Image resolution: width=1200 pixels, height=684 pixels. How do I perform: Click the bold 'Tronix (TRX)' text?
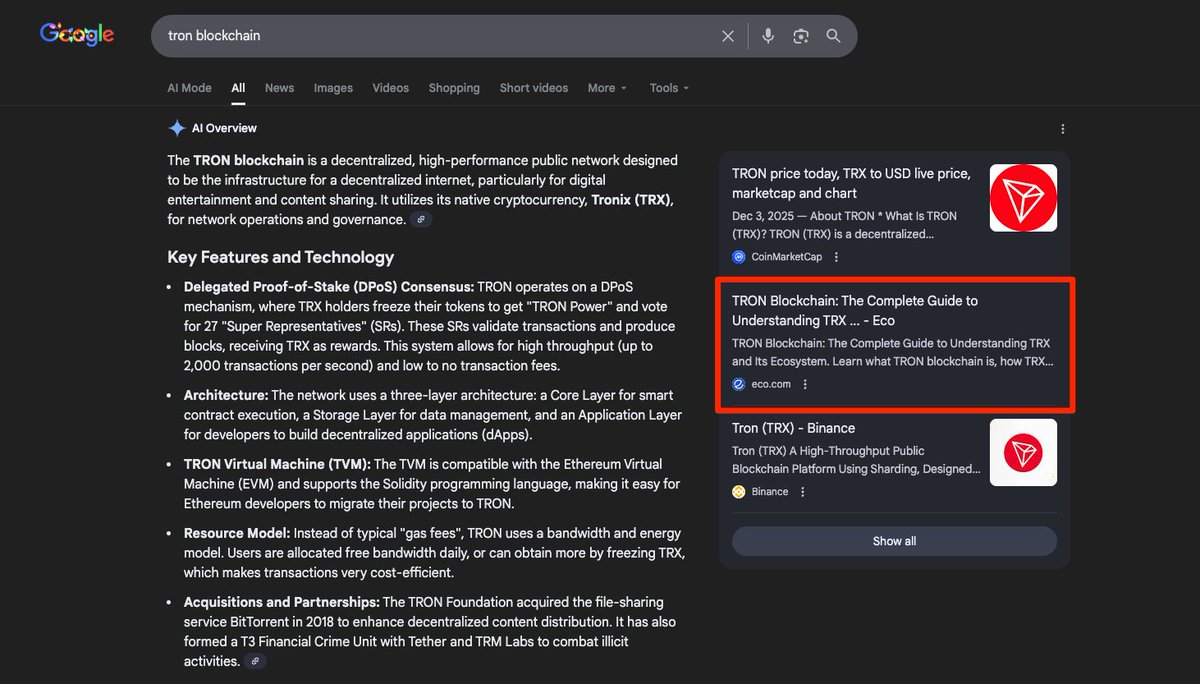(632, 200)
